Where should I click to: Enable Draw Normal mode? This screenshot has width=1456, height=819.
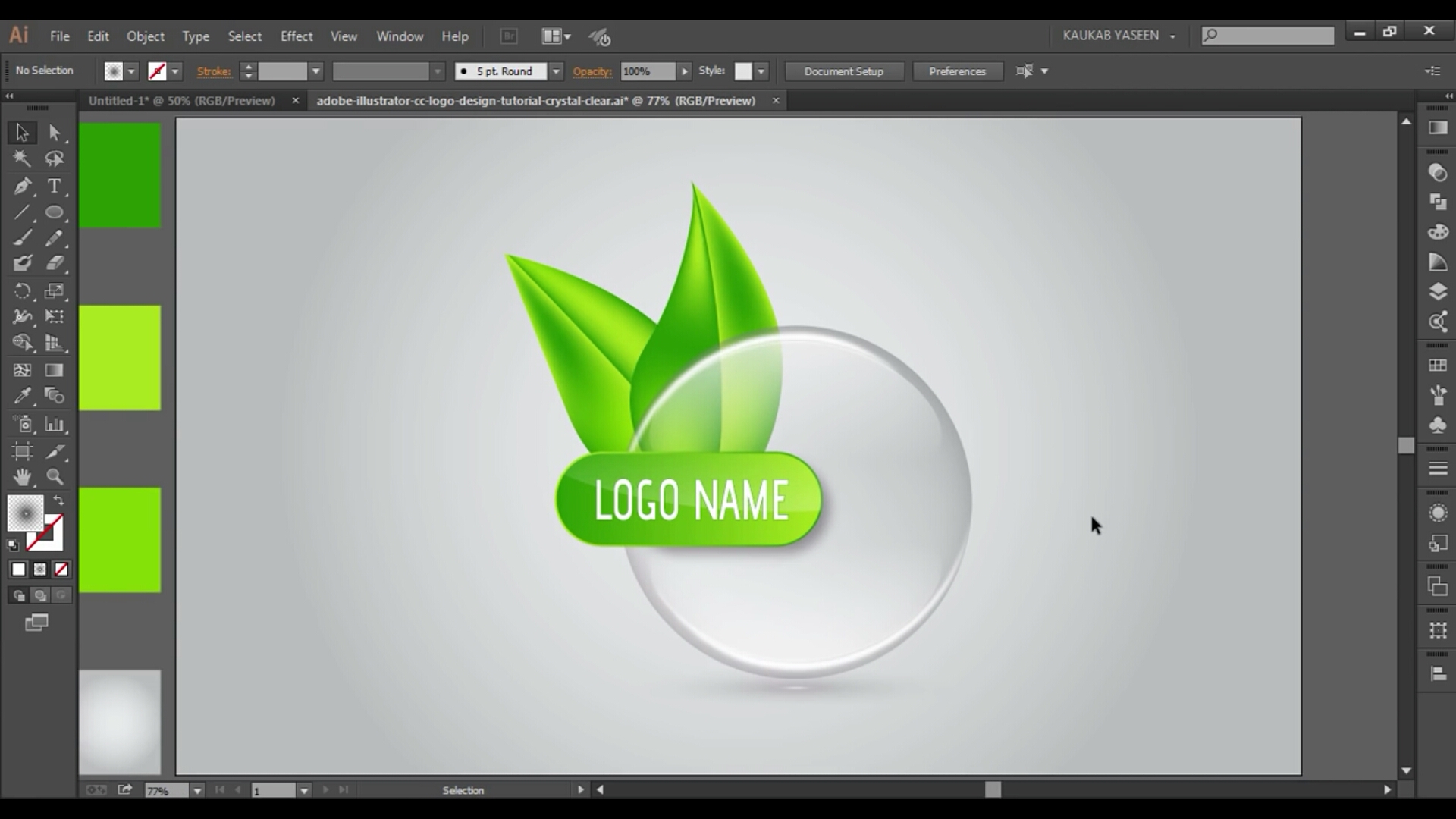click(18, 596)
